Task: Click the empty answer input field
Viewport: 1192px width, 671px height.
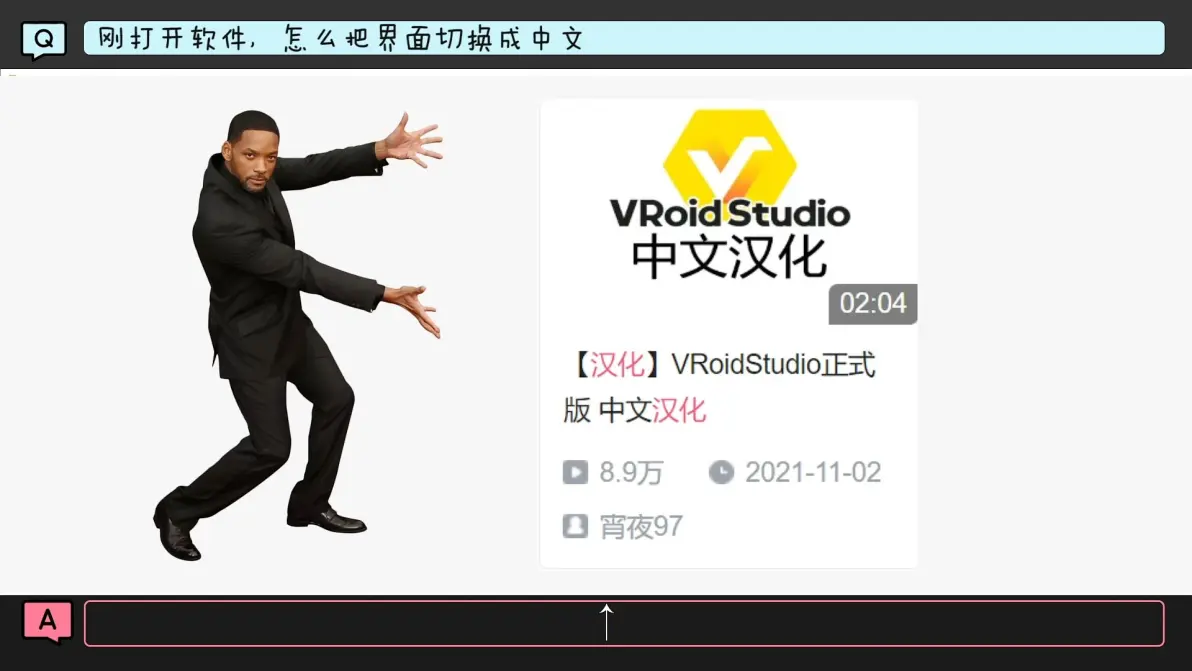Action: tap(623, 623)
